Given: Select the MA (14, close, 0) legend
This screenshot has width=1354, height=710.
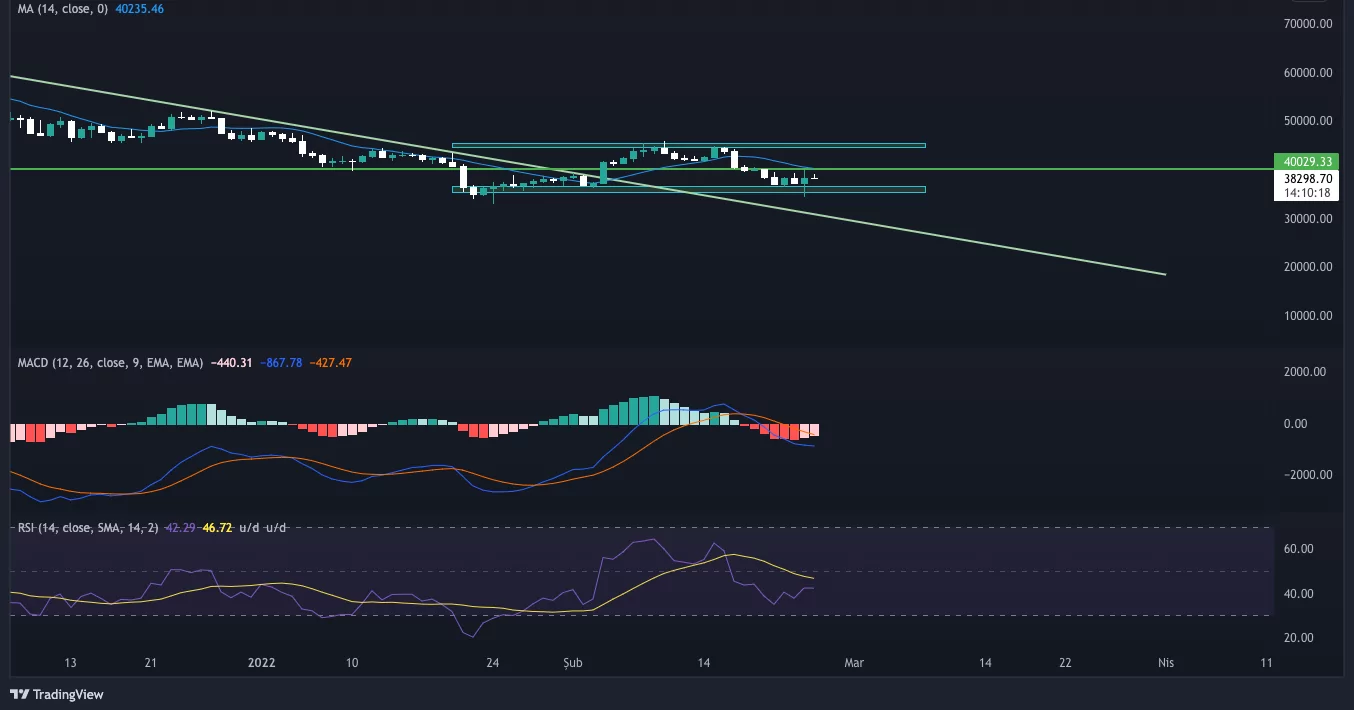Looking at the screenshot, I should (63, 8).
